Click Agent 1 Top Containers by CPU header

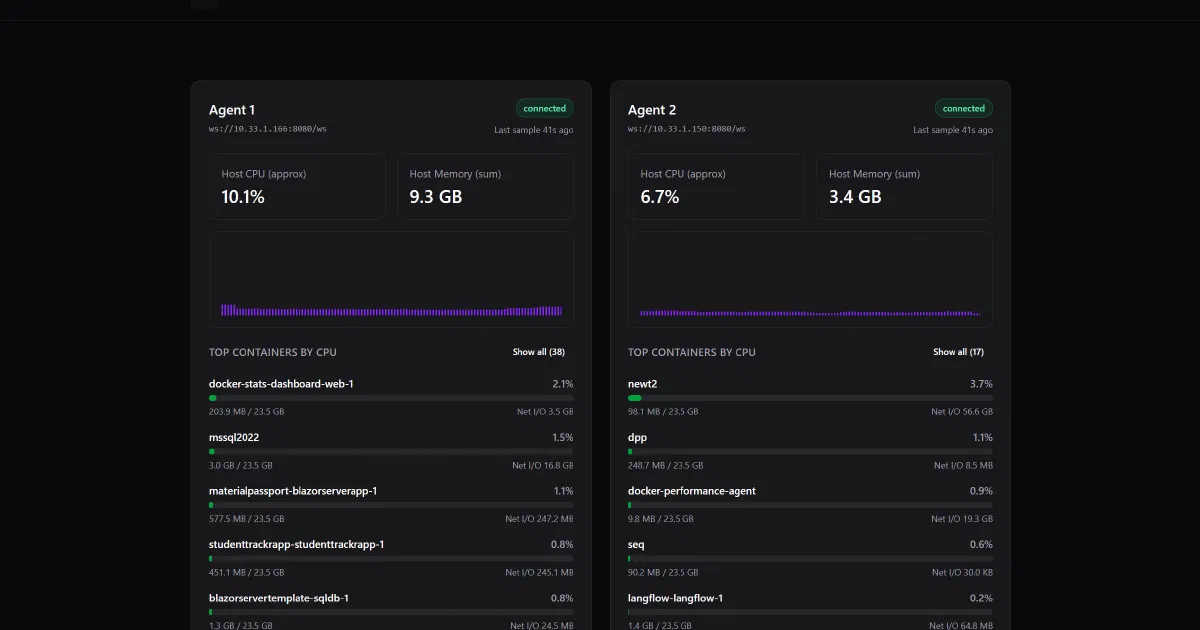coord(273,352)
